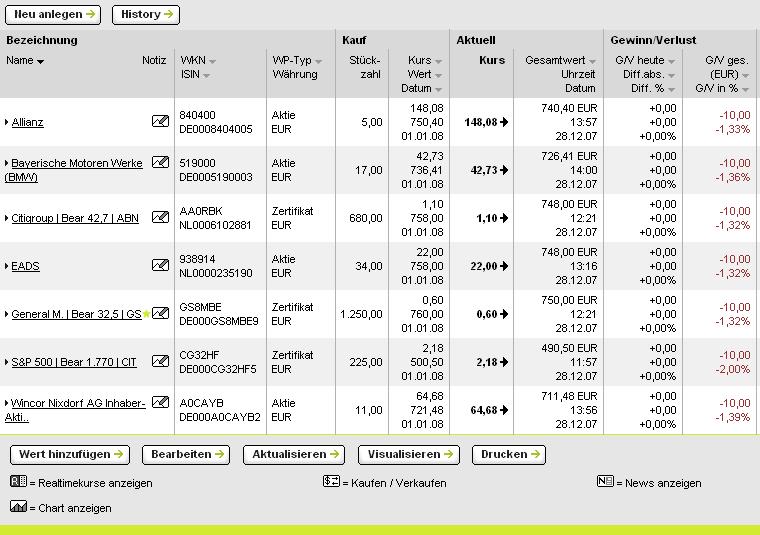Click the Neu anlegen button
This screenshot has width=760, height=535.
coord(53,15)
